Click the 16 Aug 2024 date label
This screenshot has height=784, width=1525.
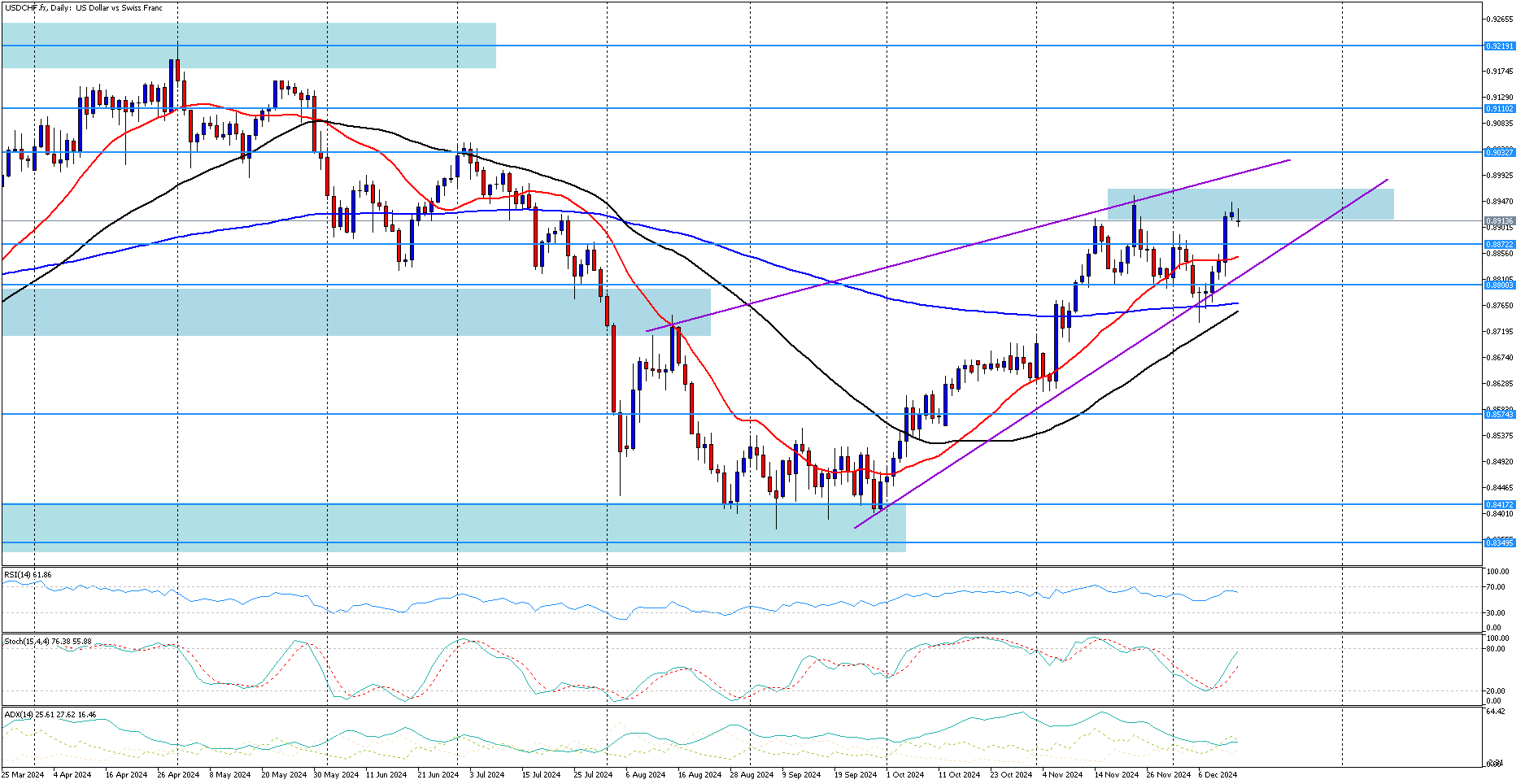(699, 775)
